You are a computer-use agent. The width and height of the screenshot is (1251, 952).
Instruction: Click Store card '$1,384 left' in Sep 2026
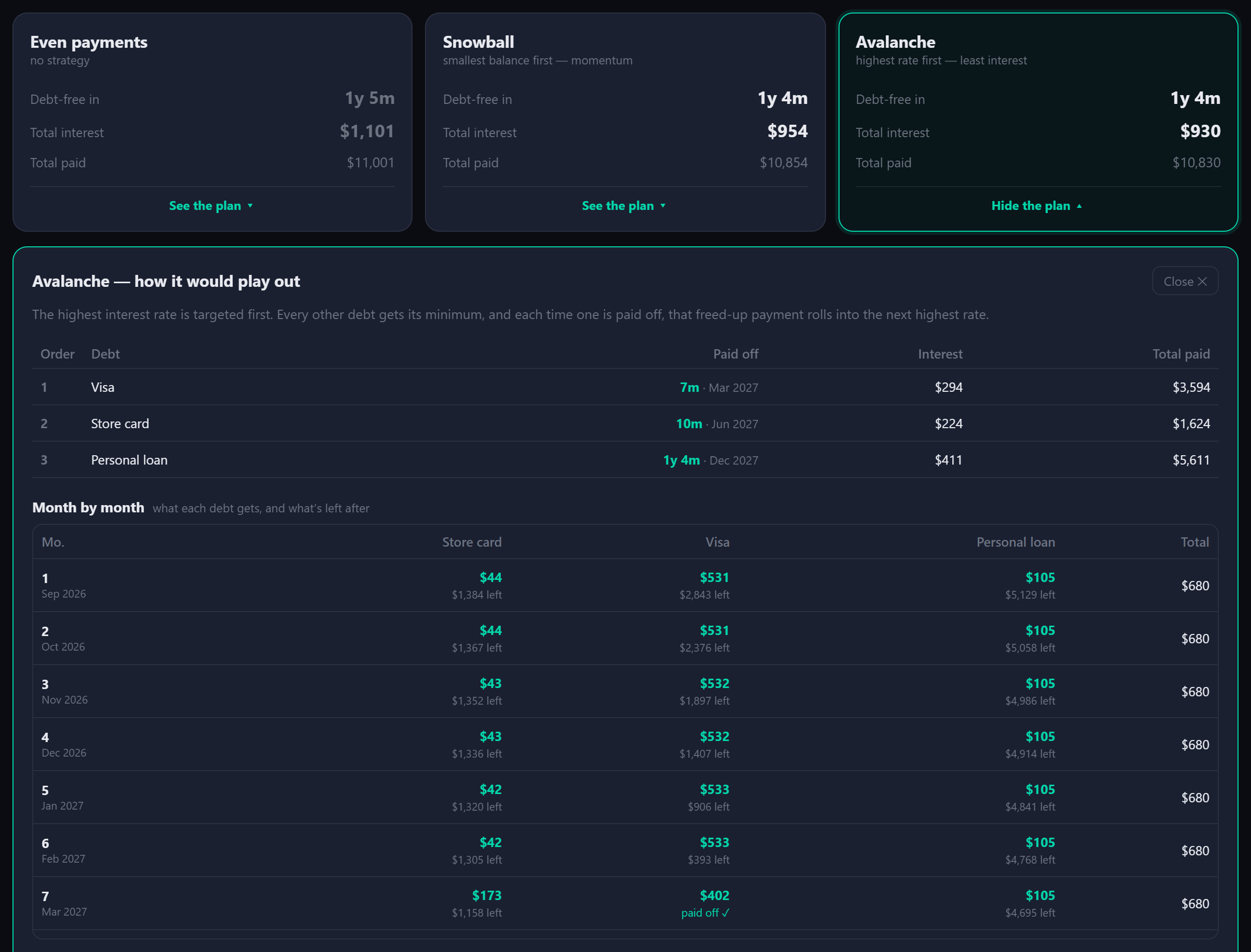pyautogui.click(x=476, y=595)
